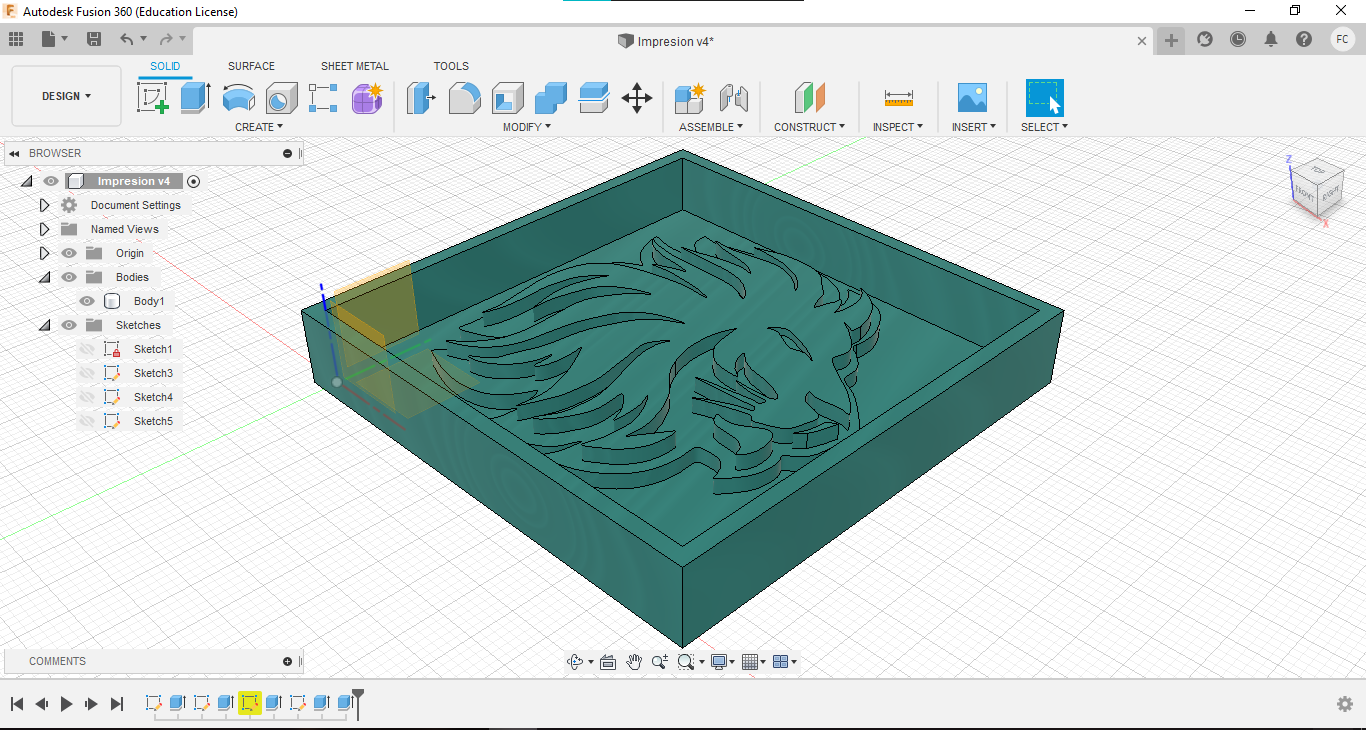1366x730 pixels.
Task: Select the Create Sketch tool
Action: click(152, 98)
